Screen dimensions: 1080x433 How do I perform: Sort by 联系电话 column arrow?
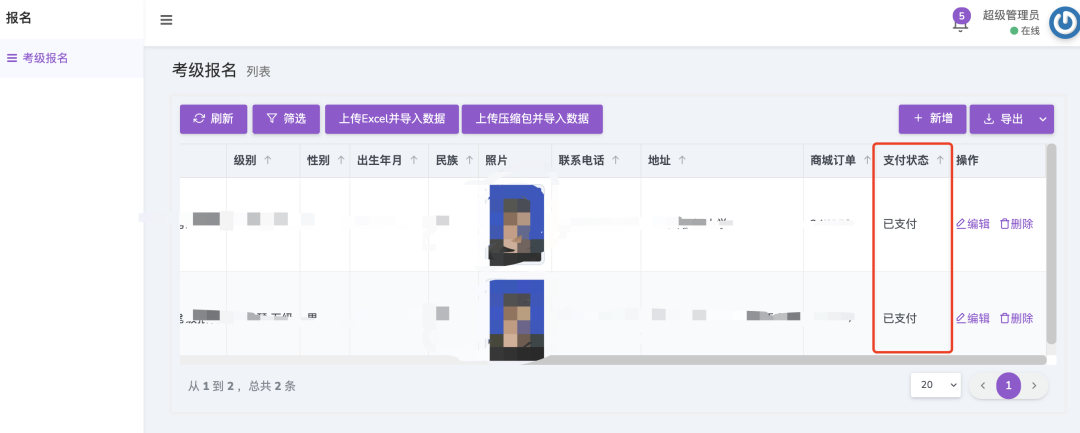pos(615,160)
